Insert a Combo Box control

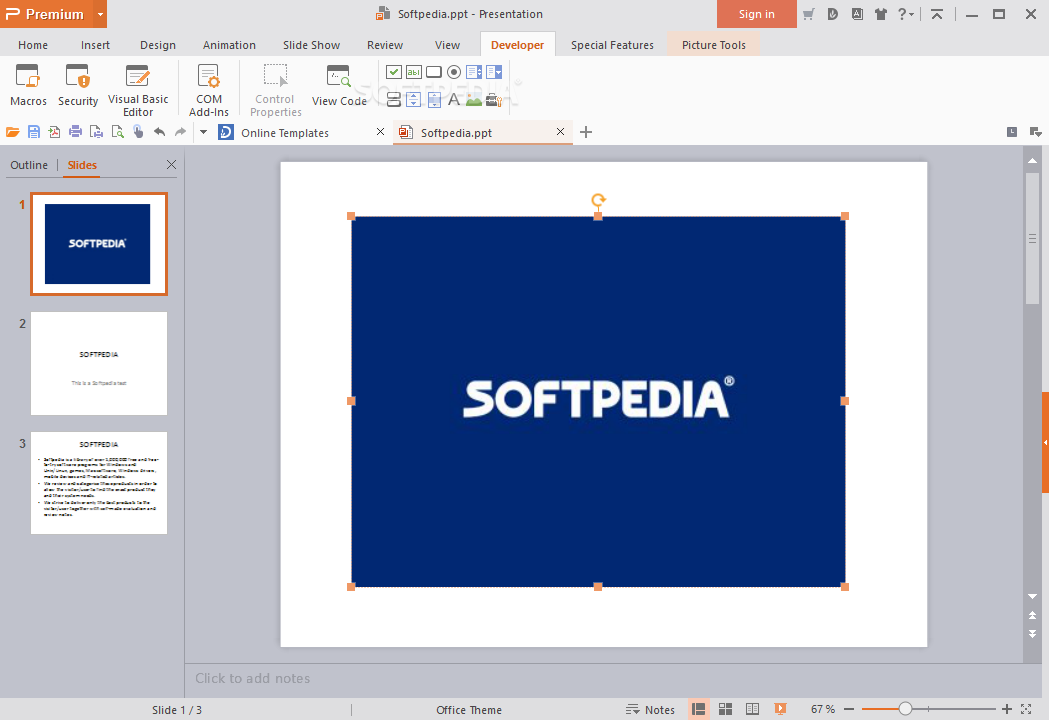(x=494, y=72)
